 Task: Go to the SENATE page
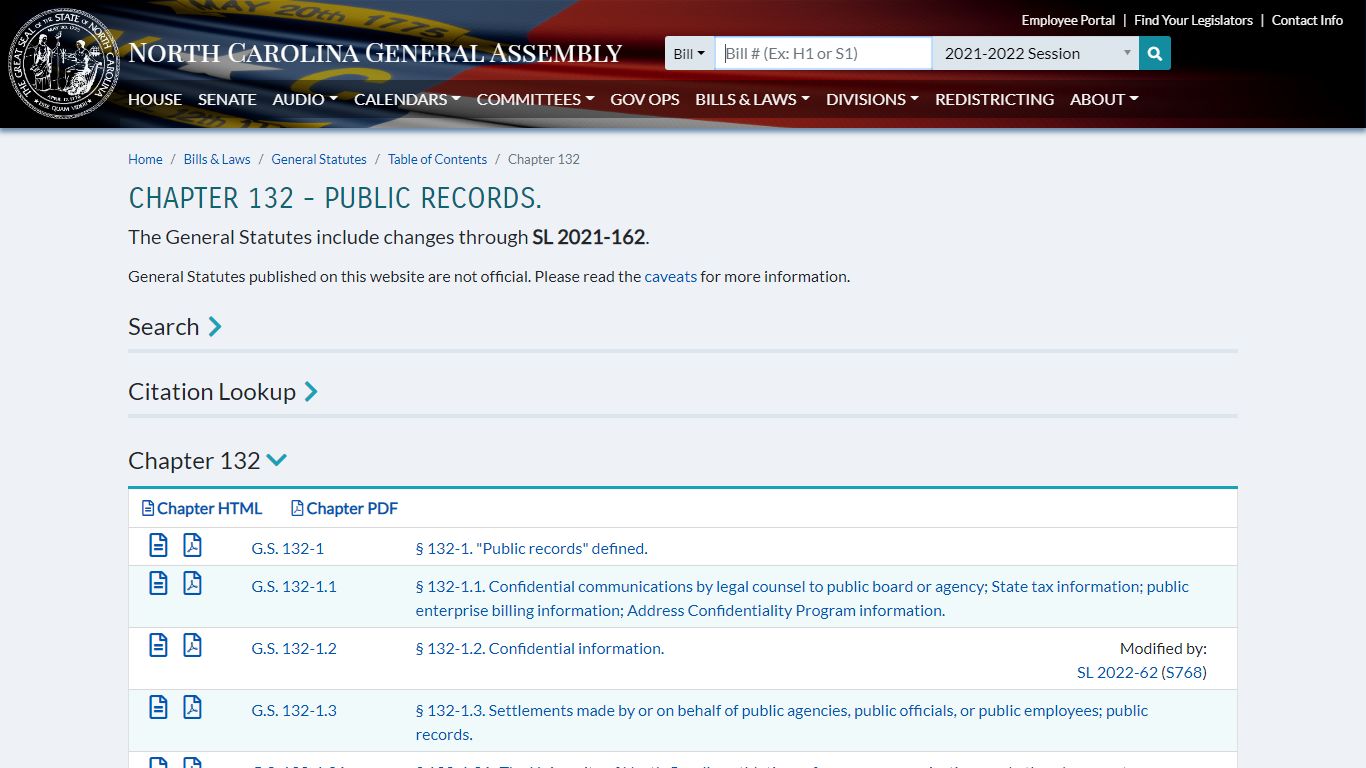[x=227, y=99]
